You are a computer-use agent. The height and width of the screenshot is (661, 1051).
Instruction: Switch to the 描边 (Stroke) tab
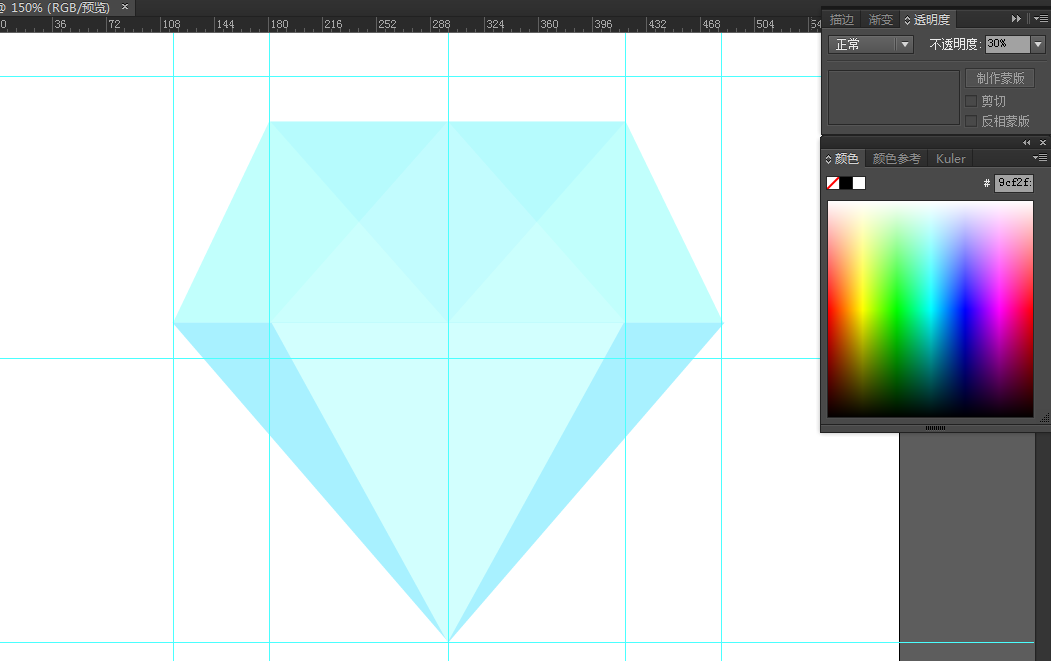tap(842, 19)
